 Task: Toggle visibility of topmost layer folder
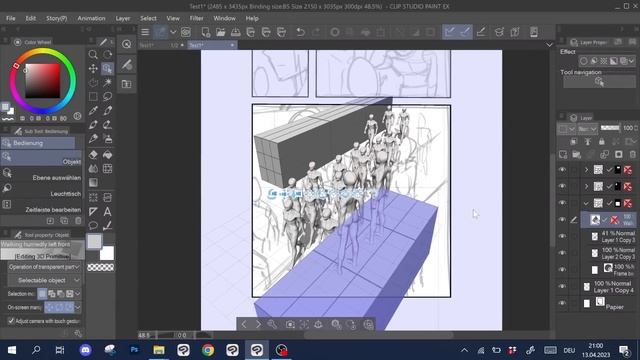coord(562,169)
